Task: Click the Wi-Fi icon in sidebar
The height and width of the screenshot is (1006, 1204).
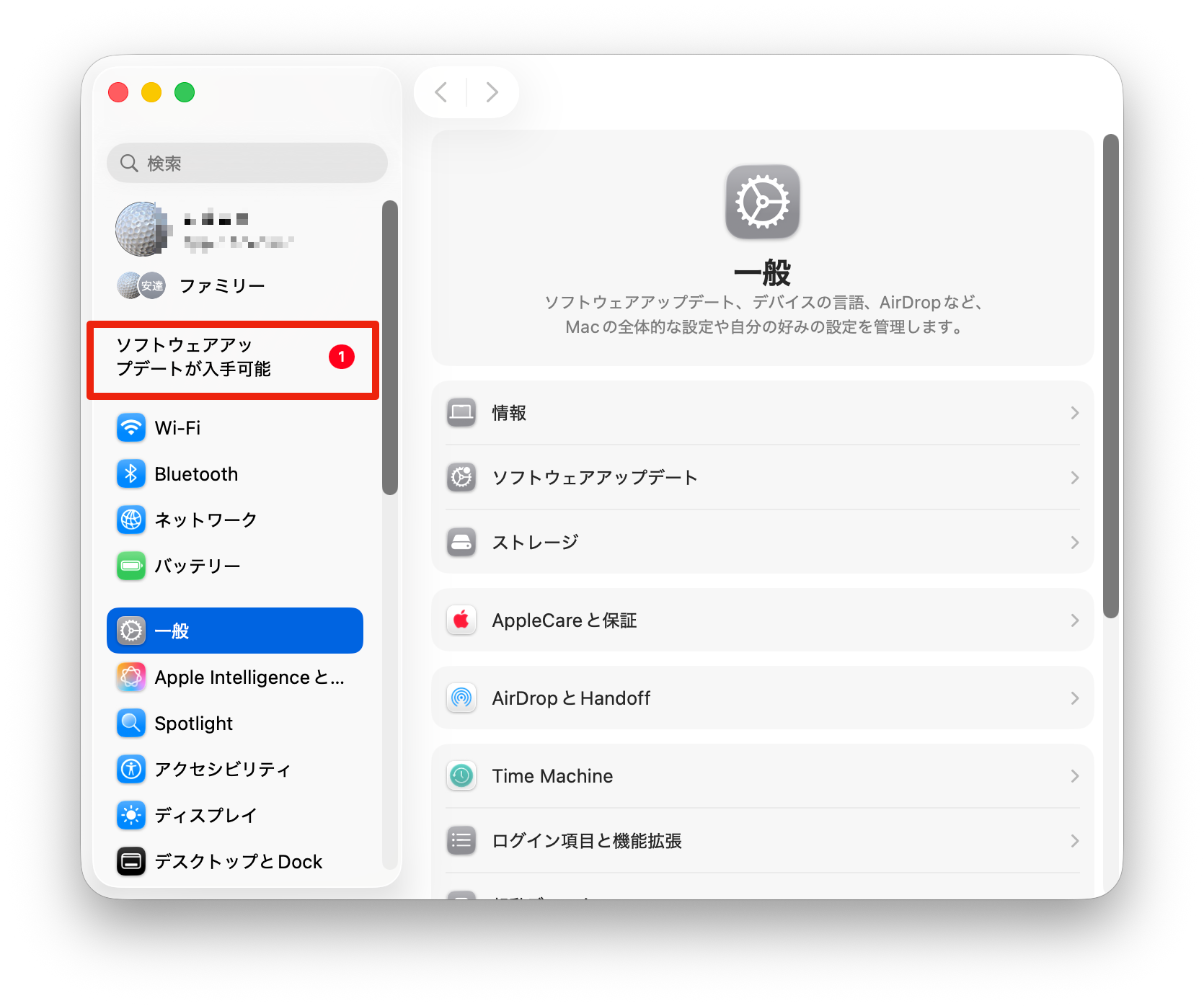Action: pyautogui.click(x=131, y=428)
